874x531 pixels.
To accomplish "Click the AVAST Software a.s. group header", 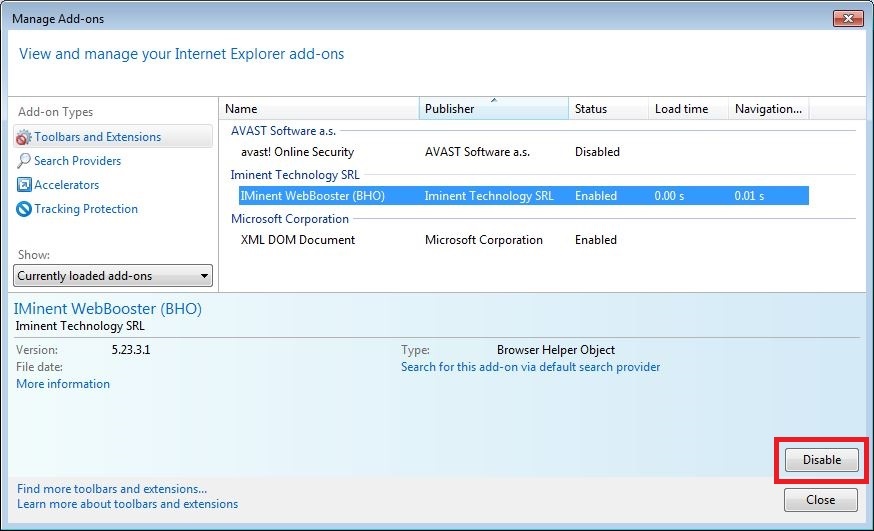I will pos(283,131).
